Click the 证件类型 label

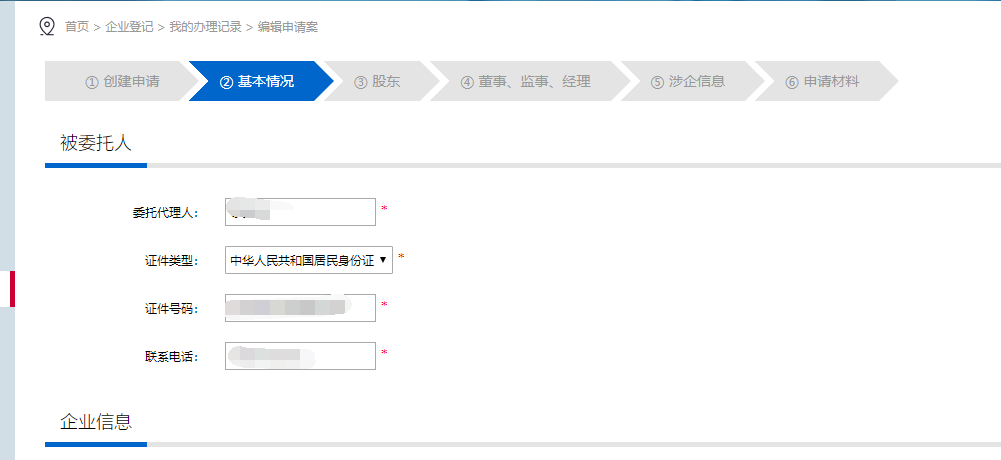click(172, 261)
